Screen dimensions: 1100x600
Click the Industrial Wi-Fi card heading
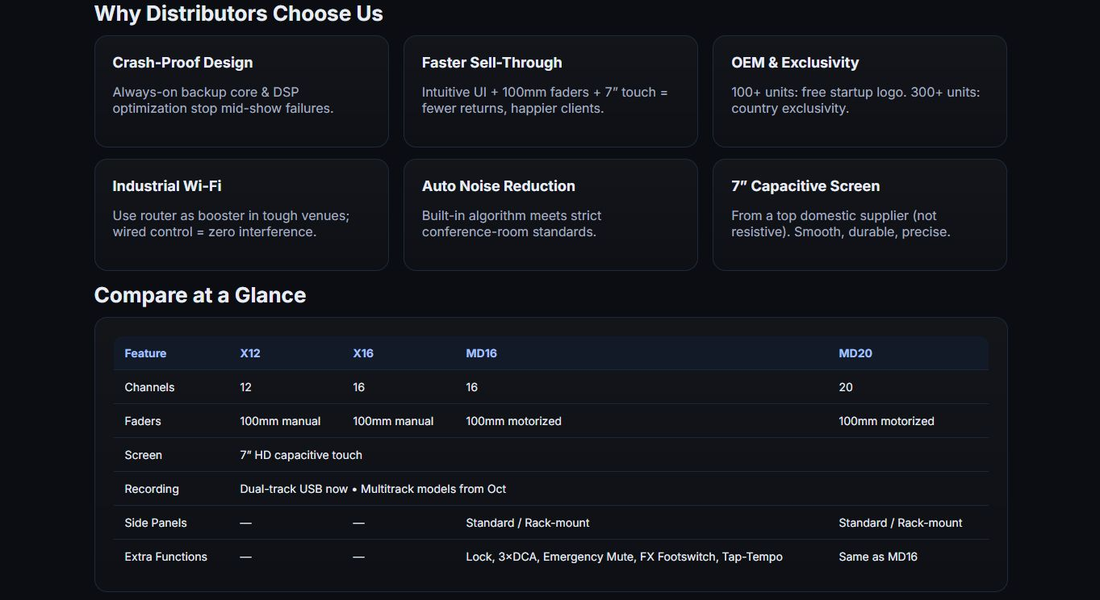(x=167, y=186)
